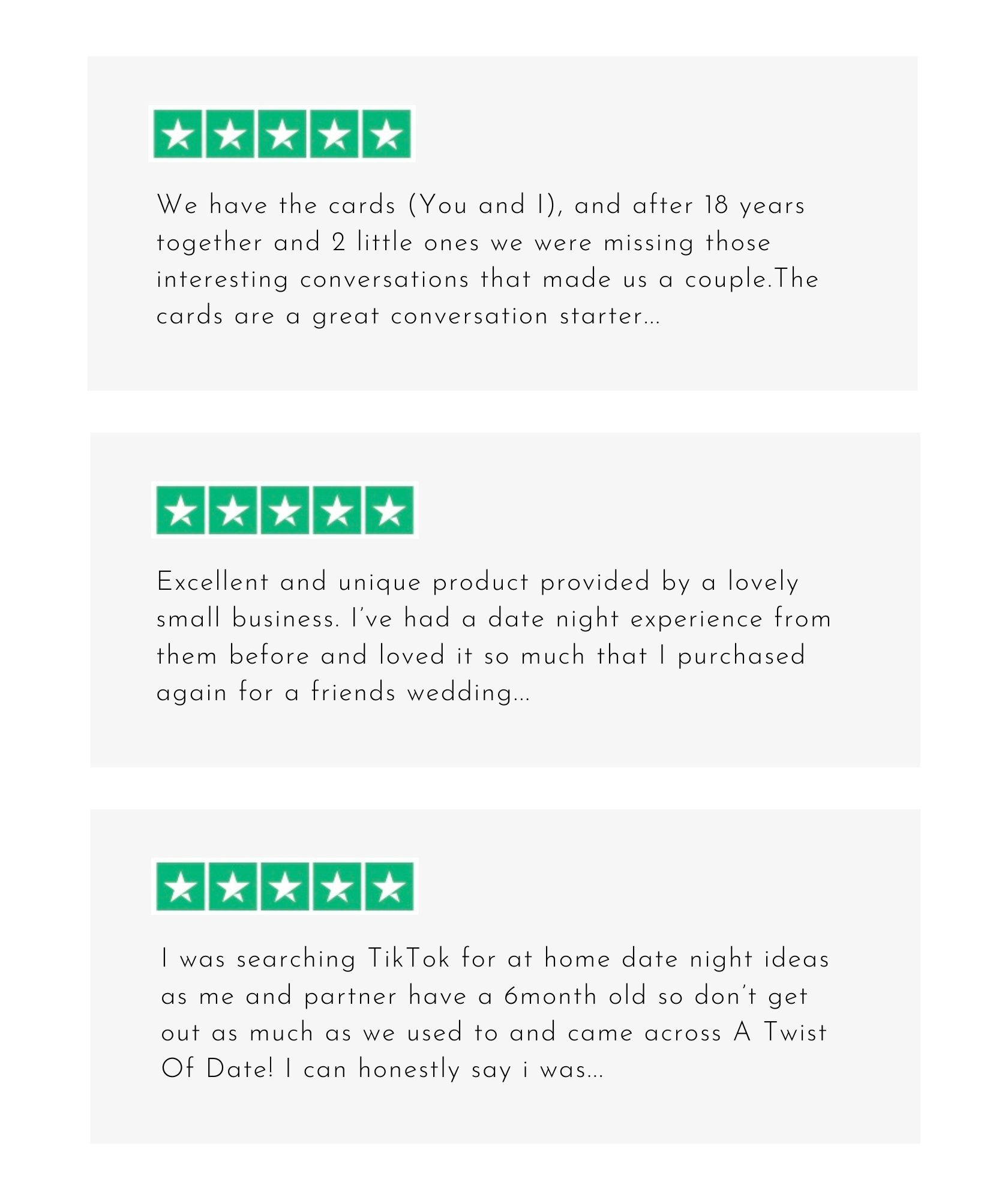Select the second star of the middle review
The image size is (1008, 1200).
point(232,510)
